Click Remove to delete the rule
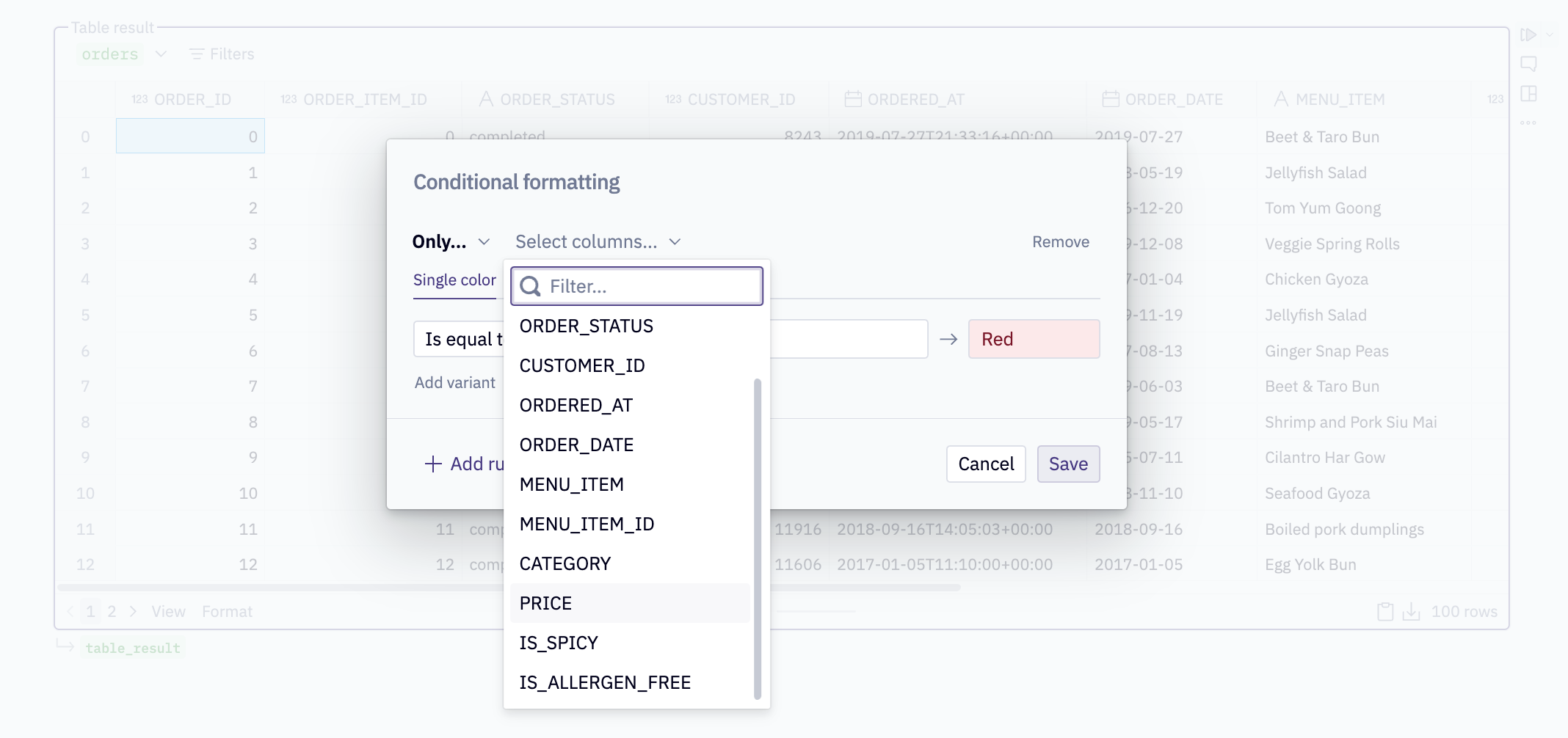The height and width of the screenshot is (738, 1568). click(1060, 242)
